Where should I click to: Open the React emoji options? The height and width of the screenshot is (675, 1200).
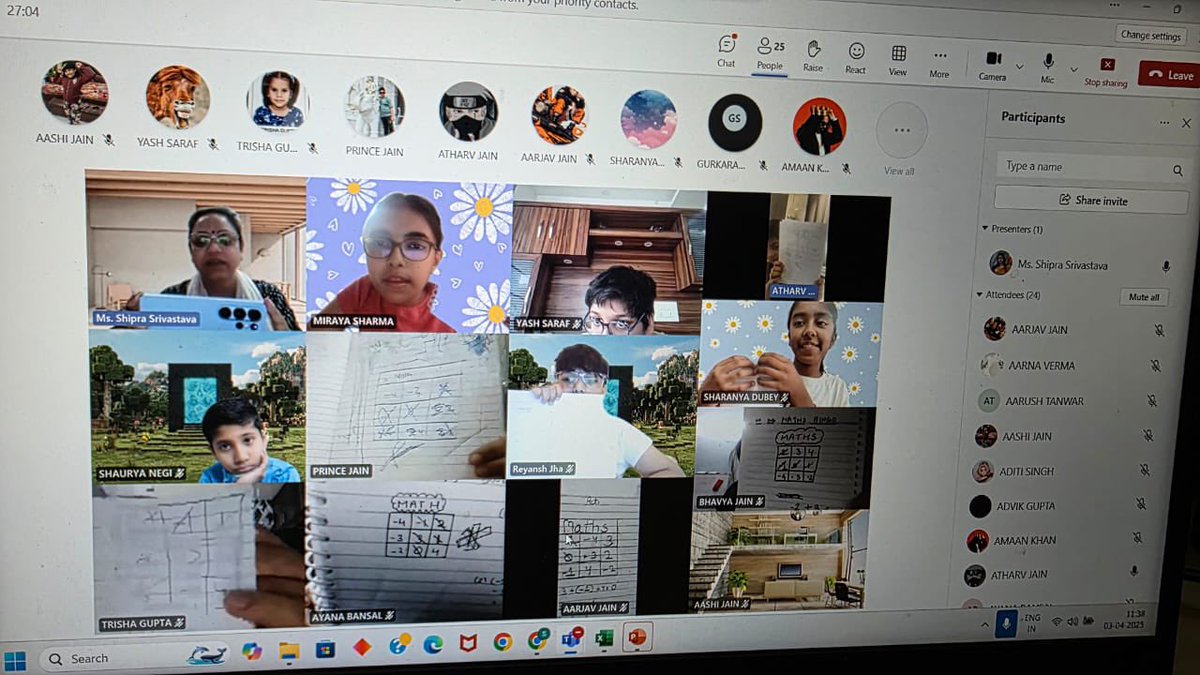click(x=856, y=56)
